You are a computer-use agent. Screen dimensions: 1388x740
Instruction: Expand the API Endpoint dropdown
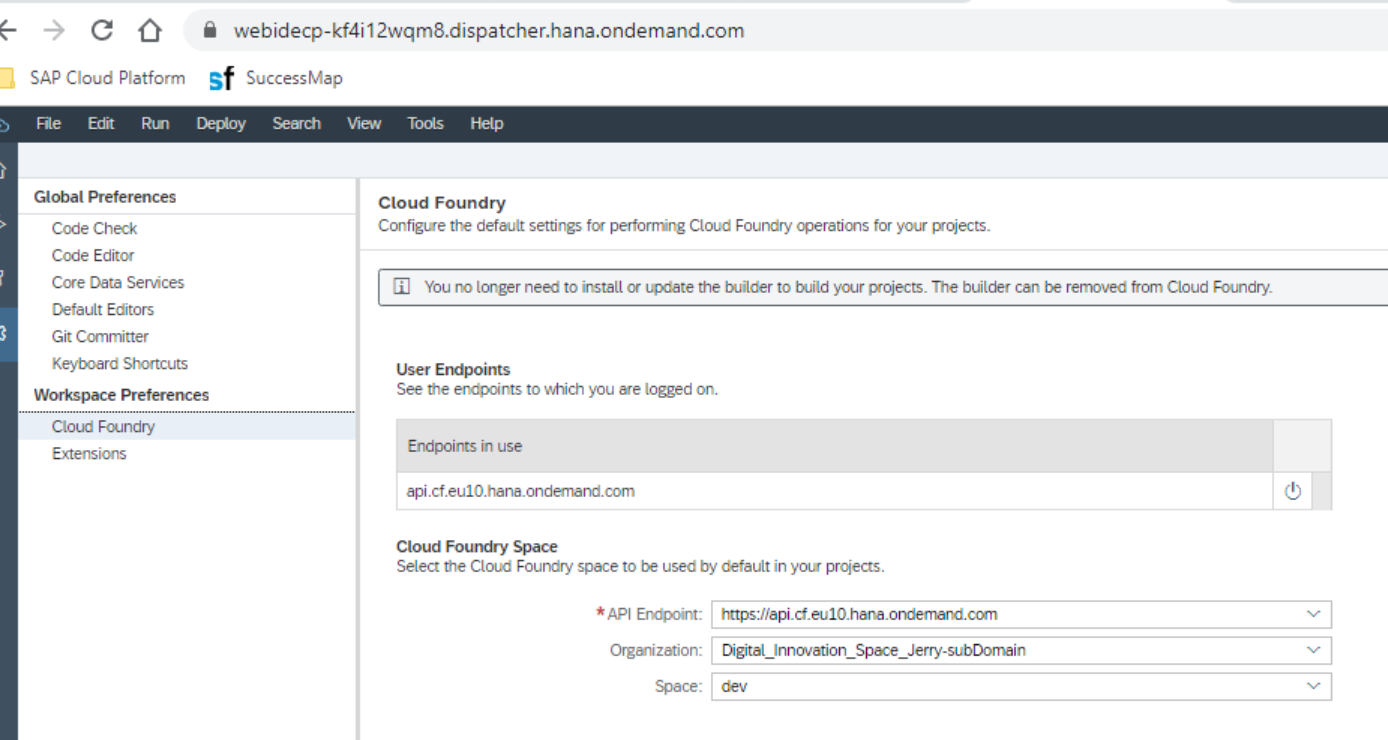pyautogui.click(x=1313, y=614)
